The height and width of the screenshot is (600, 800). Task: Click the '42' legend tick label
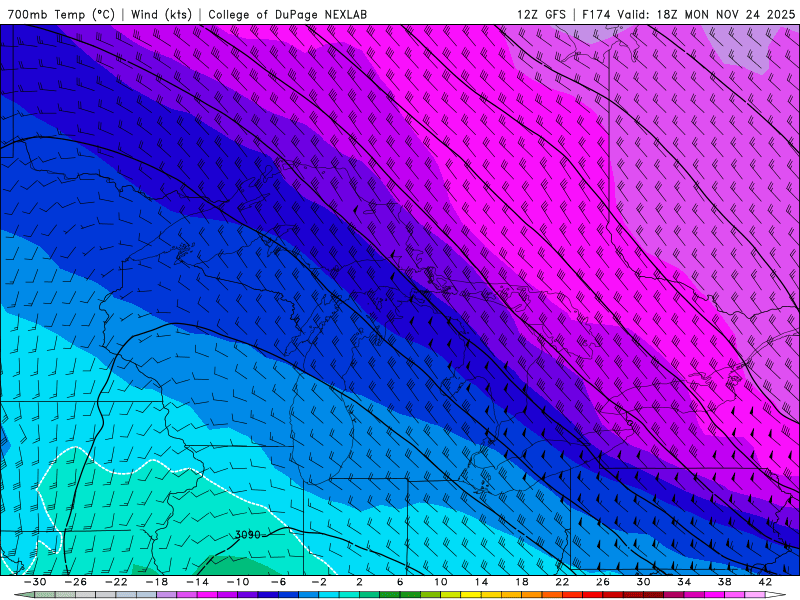(765, 582)
